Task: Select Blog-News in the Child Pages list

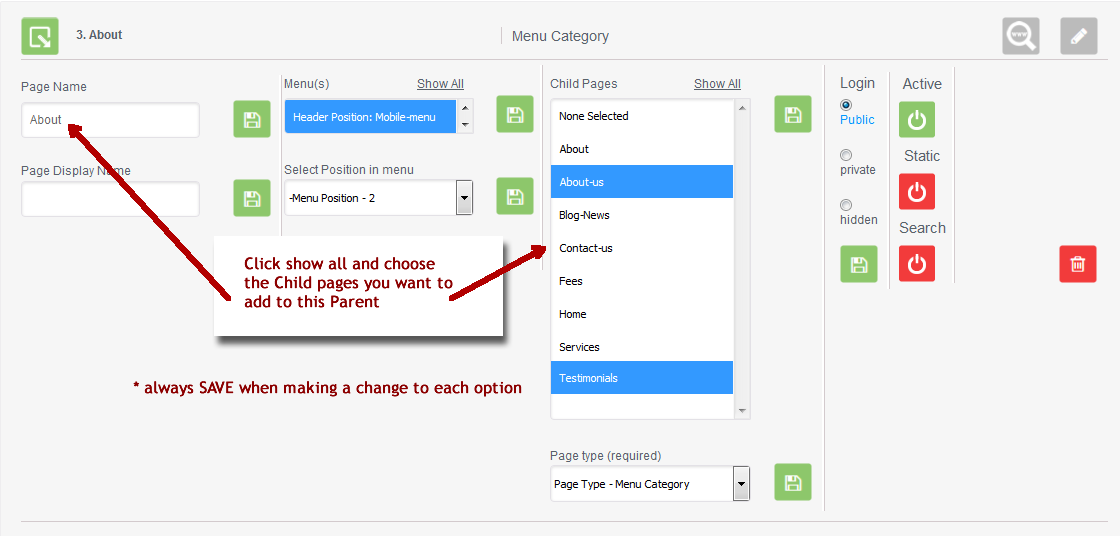Action: [584, 215]
